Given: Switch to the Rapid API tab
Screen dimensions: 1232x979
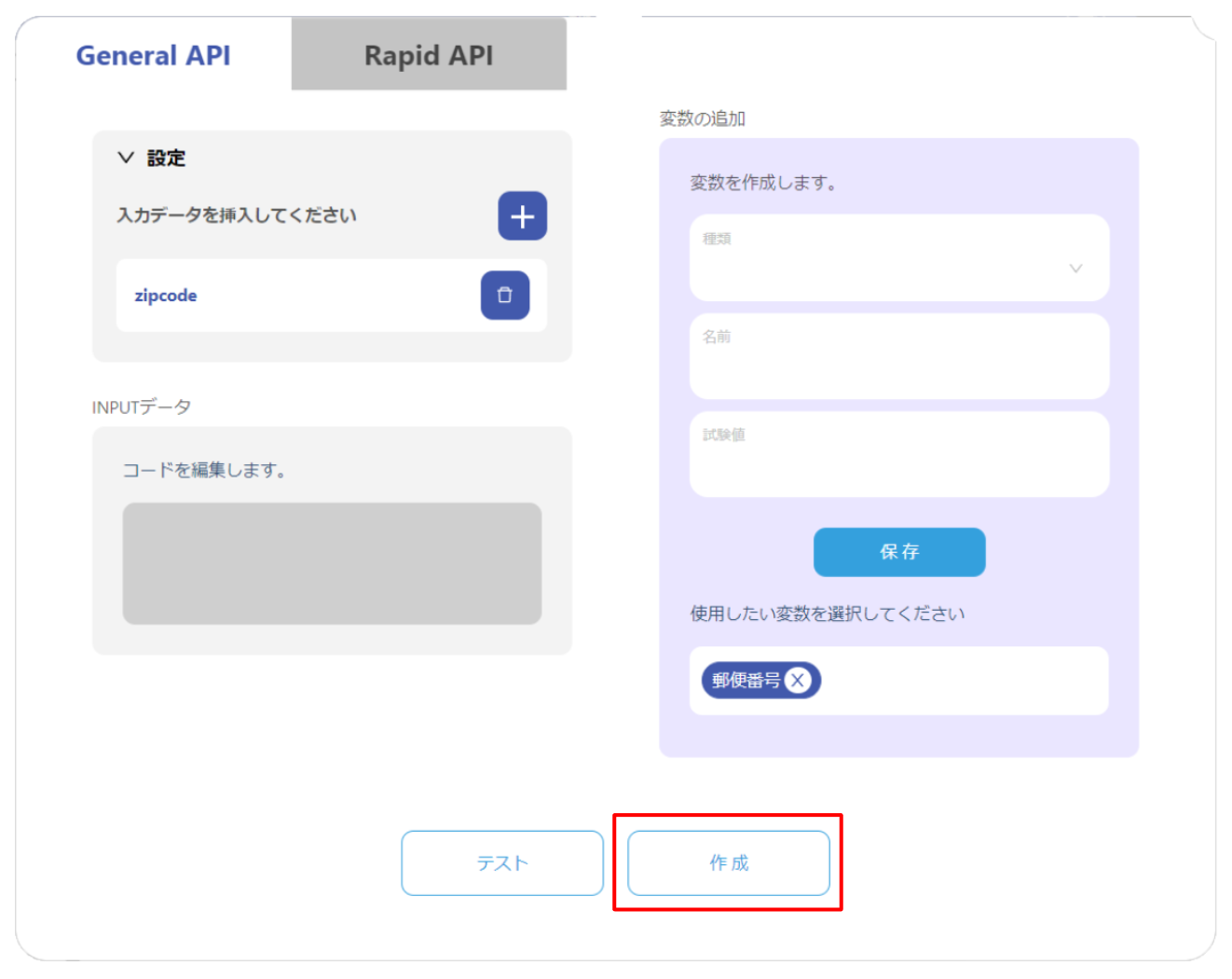Looking at the screenshot, I should click(x=429, y=55).
